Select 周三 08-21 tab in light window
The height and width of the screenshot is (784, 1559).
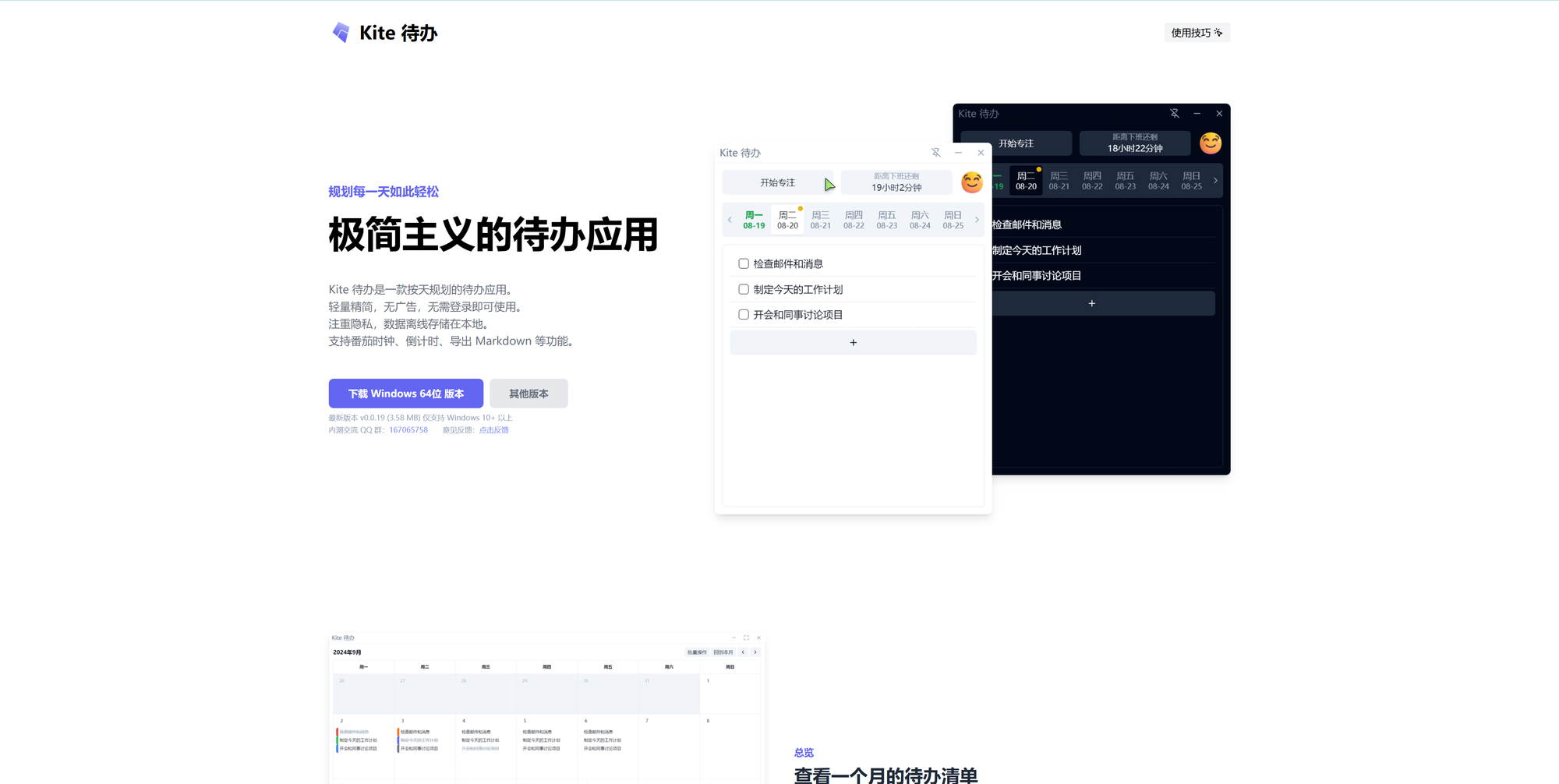(821, 220)
